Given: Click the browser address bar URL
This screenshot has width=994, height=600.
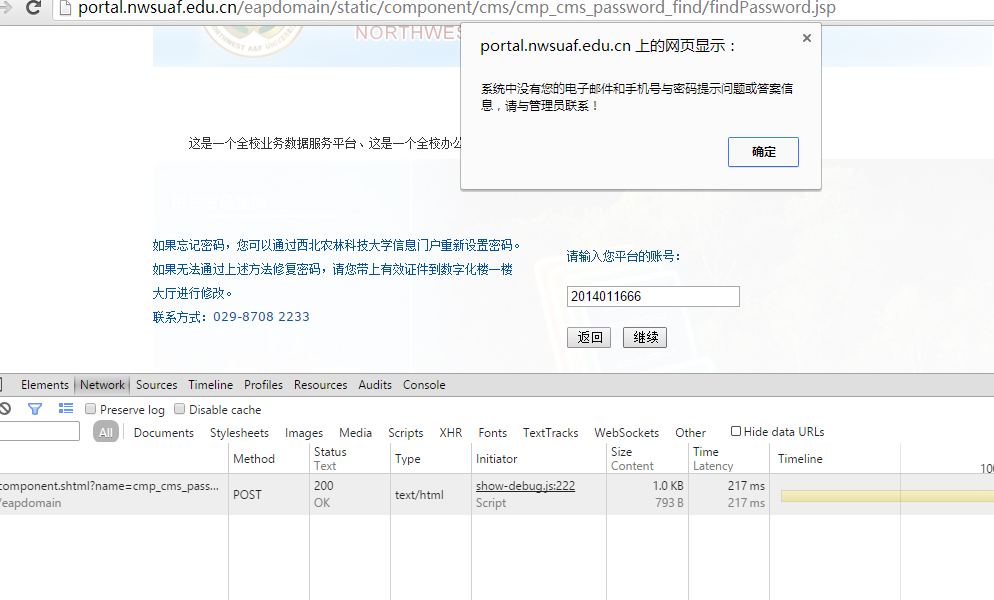Looking at the screenshot, I should coord(456,8).
